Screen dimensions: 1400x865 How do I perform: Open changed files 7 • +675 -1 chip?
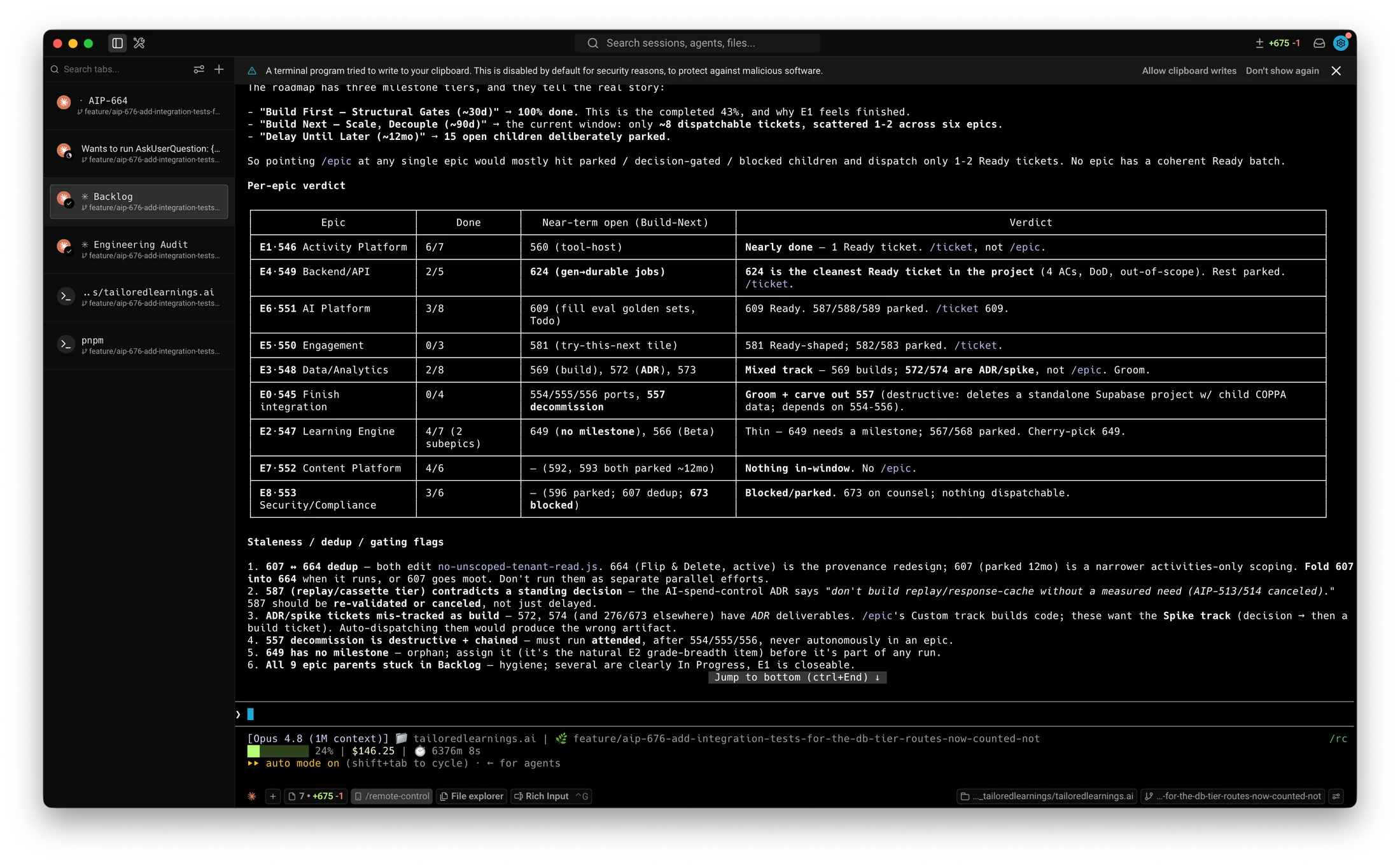[316, 796]
